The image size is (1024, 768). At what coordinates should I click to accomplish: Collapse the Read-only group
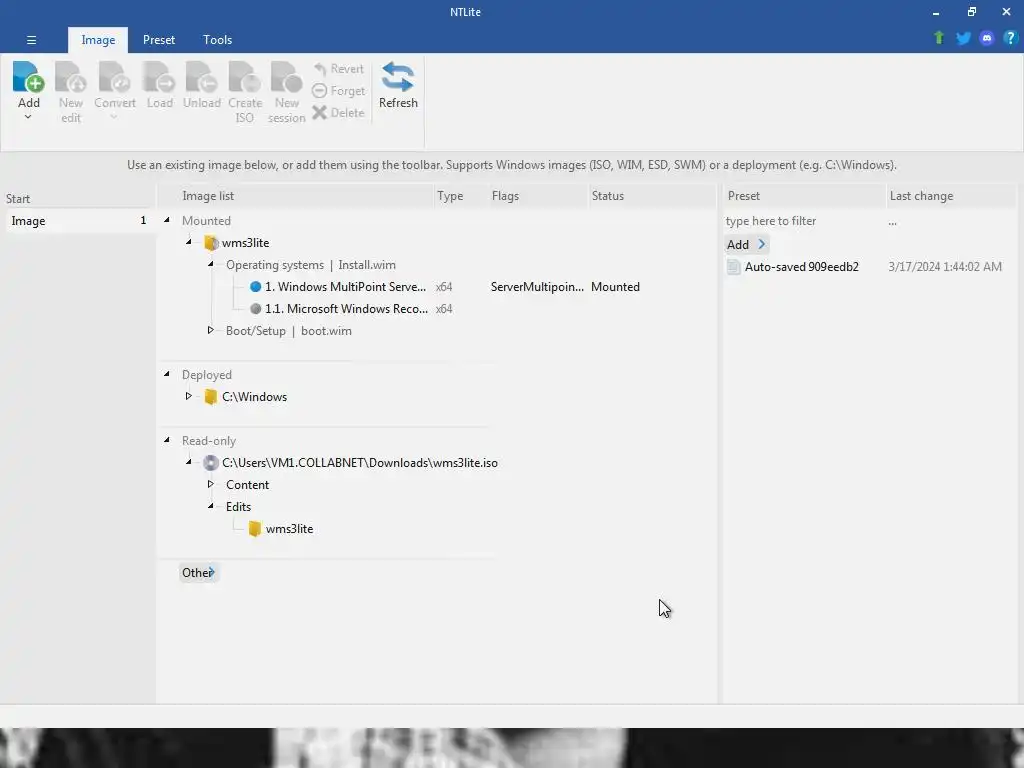pyautogui.click(x=167, y=440)
